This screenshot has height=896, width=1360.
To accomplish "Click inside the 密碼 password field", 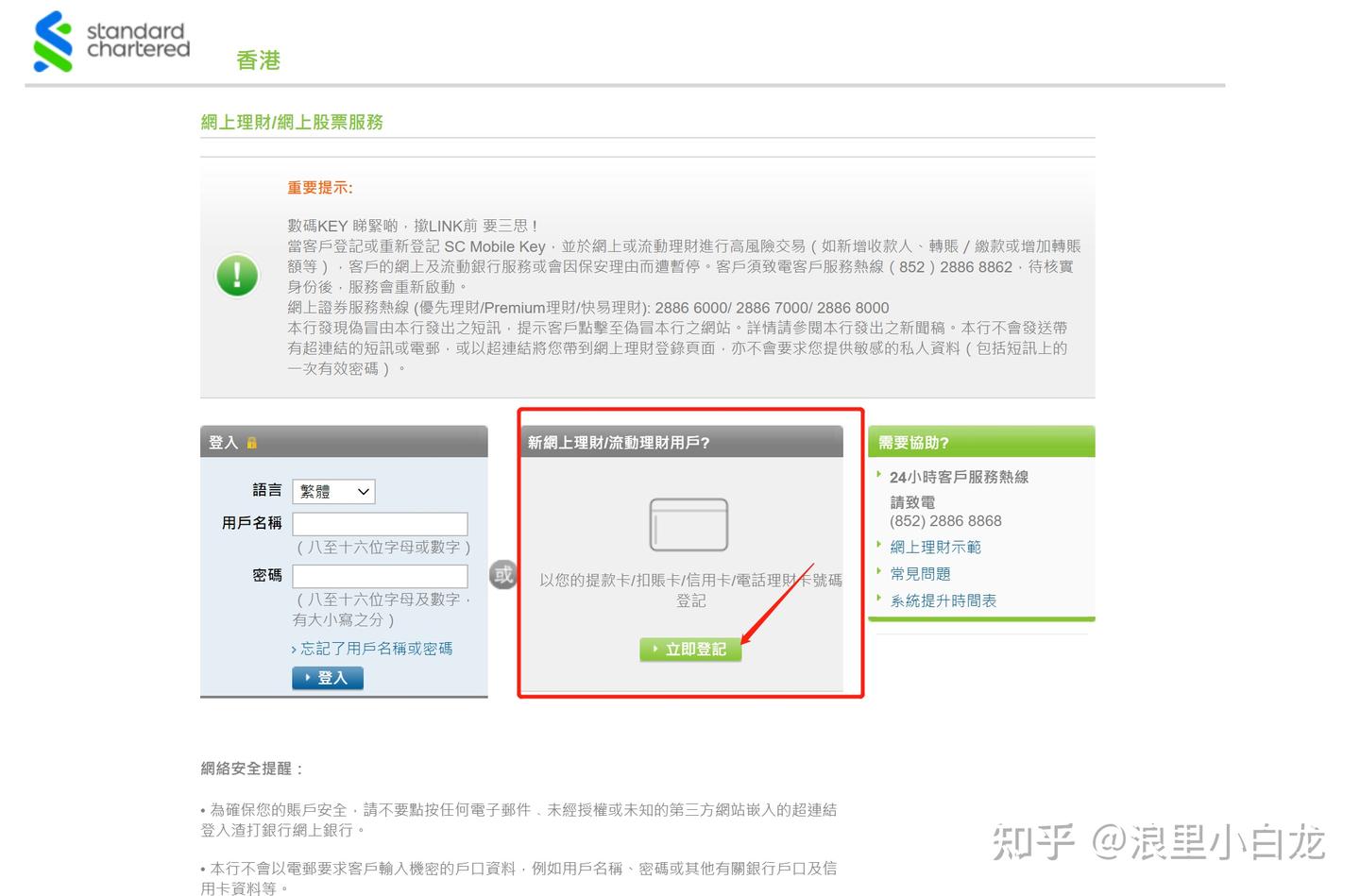I will pyautogui.click(x=381, y=575).
